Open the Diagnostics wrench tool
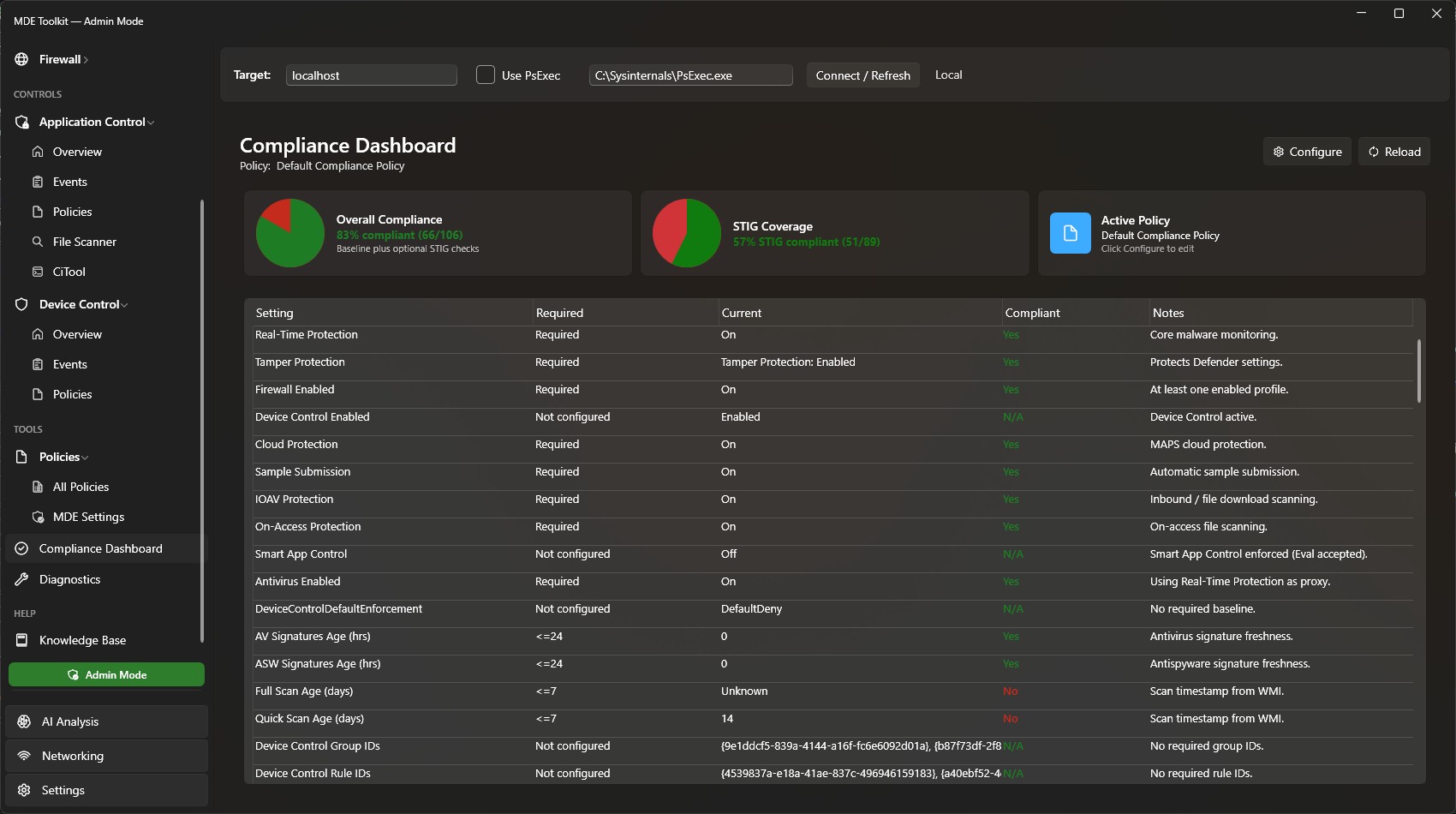This screenshot has height=814, width=1456. (x=21, y=579)
